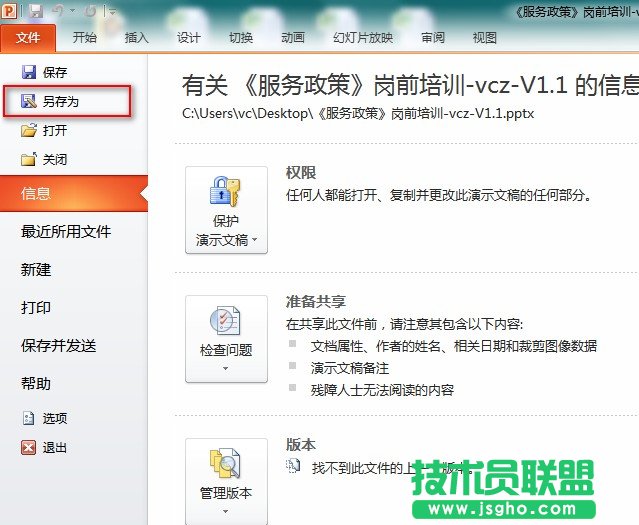Click the 另存为 save-as icon

29,101
